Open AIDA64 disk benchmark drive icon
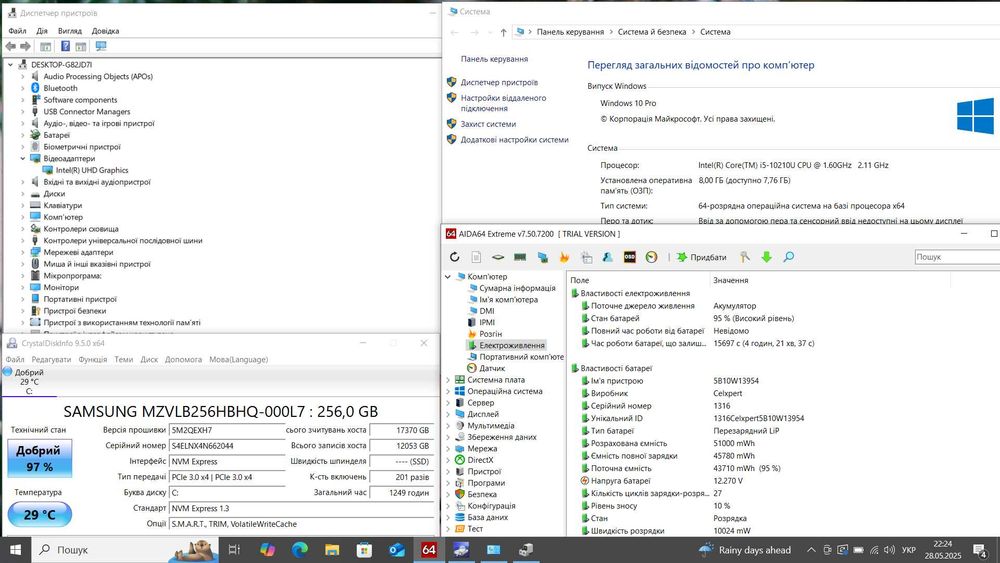This screenshot has height=563, width=1000. click(x=498, y=257)
